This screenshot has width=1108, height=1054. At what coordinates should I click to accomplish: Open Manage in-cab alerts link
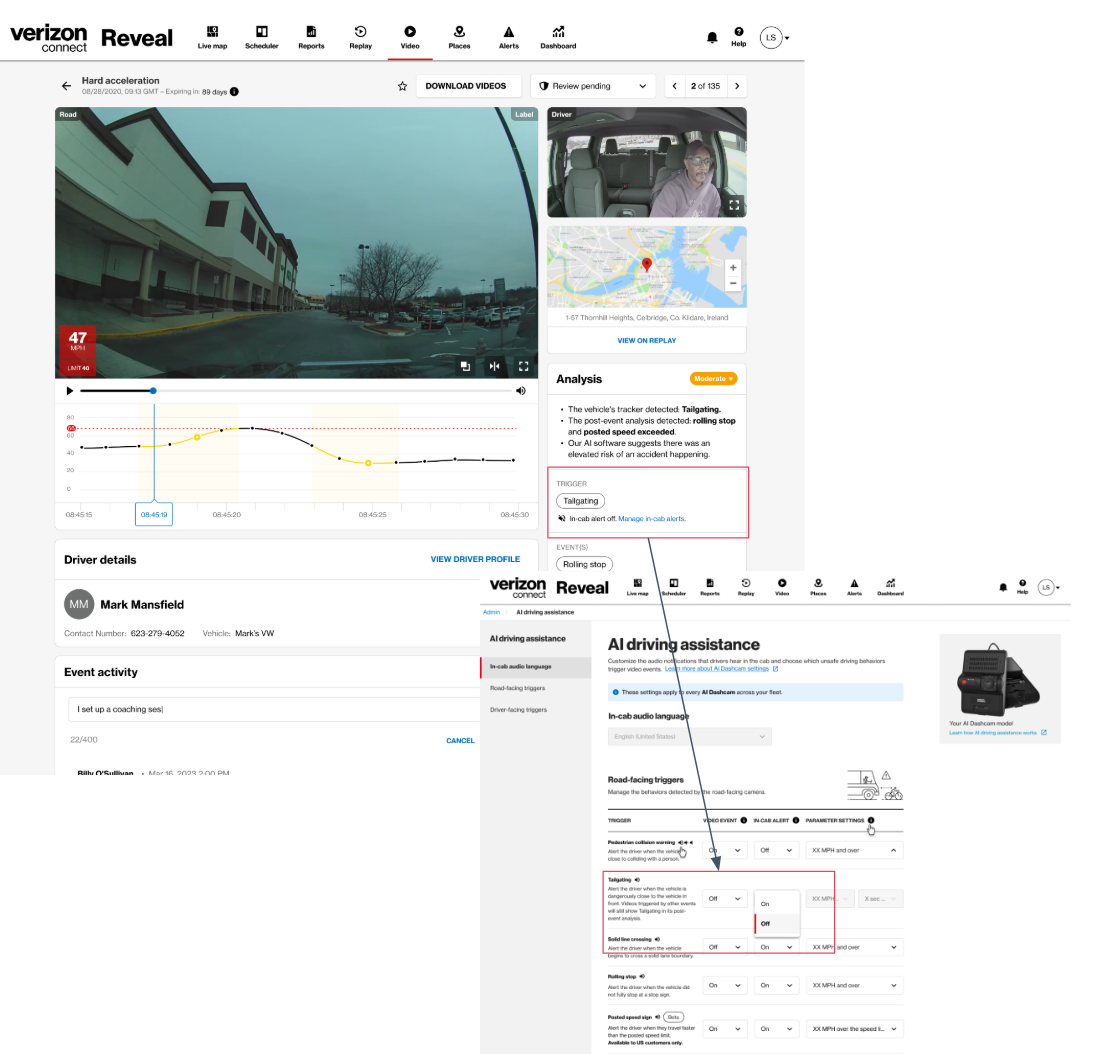point(652,519)
